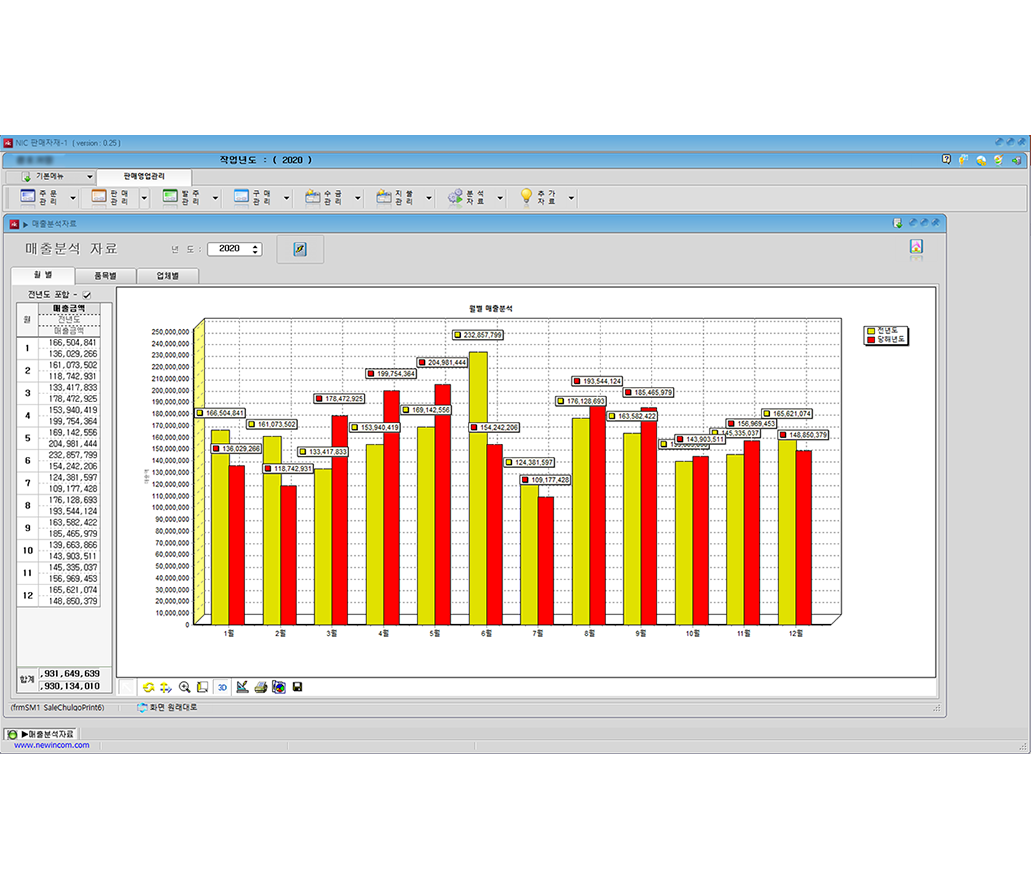
Task: Click the help question mark icon
Action: [946, 159]
